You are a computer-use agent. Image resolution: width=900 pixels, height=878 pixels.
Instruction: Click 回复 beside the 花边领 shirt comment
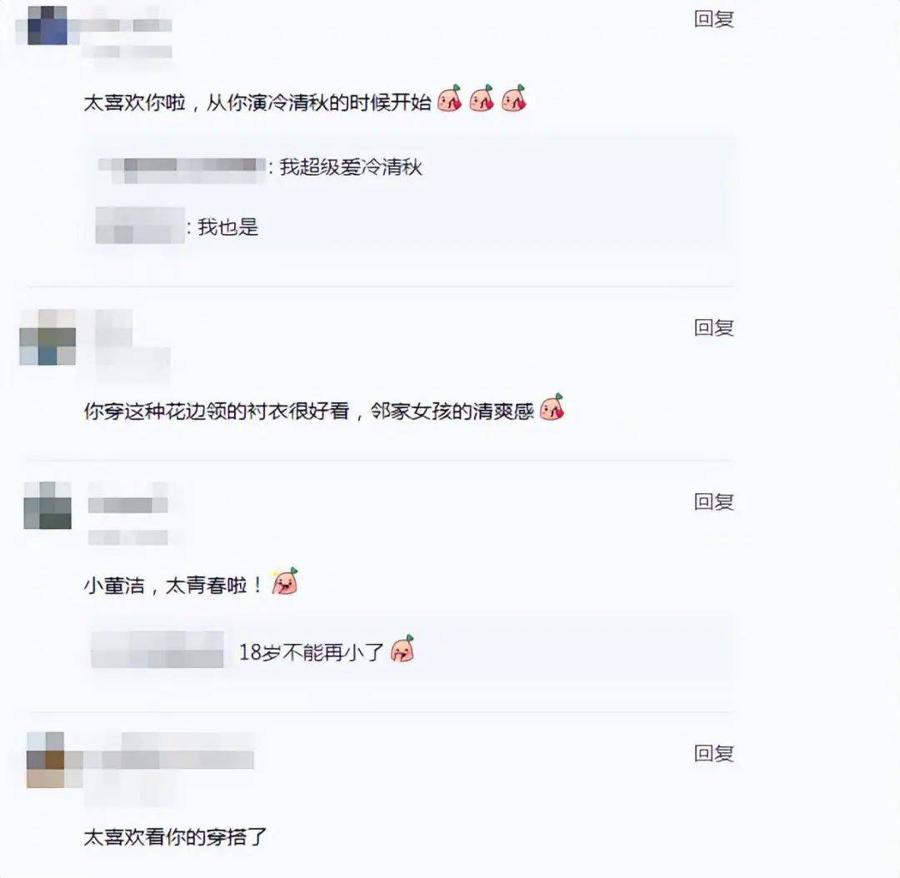(713, 327)
